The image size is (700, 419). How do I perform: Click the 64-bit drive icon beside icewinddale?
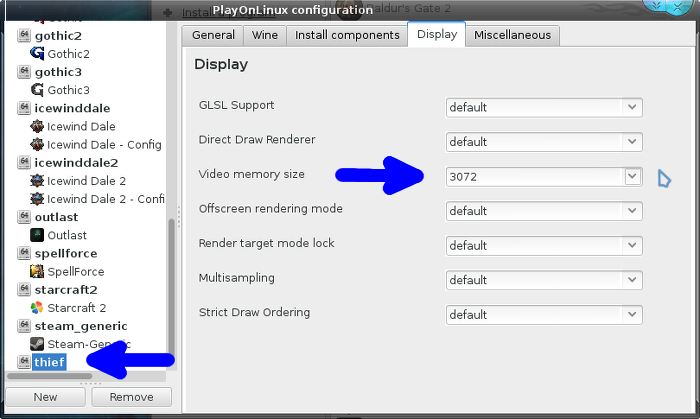point(24,108)
